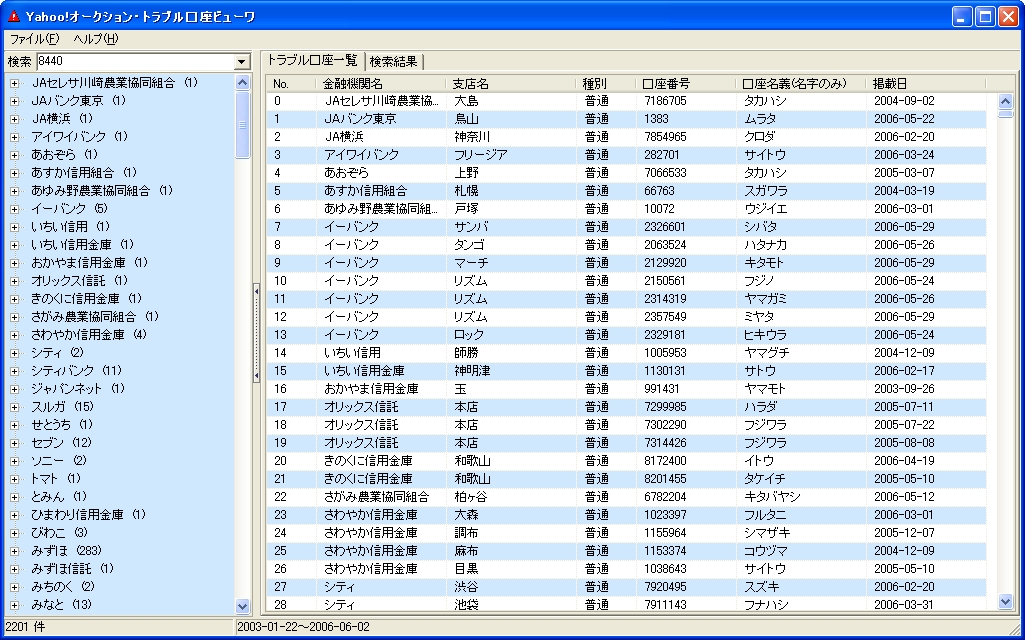Click the ロック branch cell
The height and width of the screenshot is (640, 1025).
469,335
